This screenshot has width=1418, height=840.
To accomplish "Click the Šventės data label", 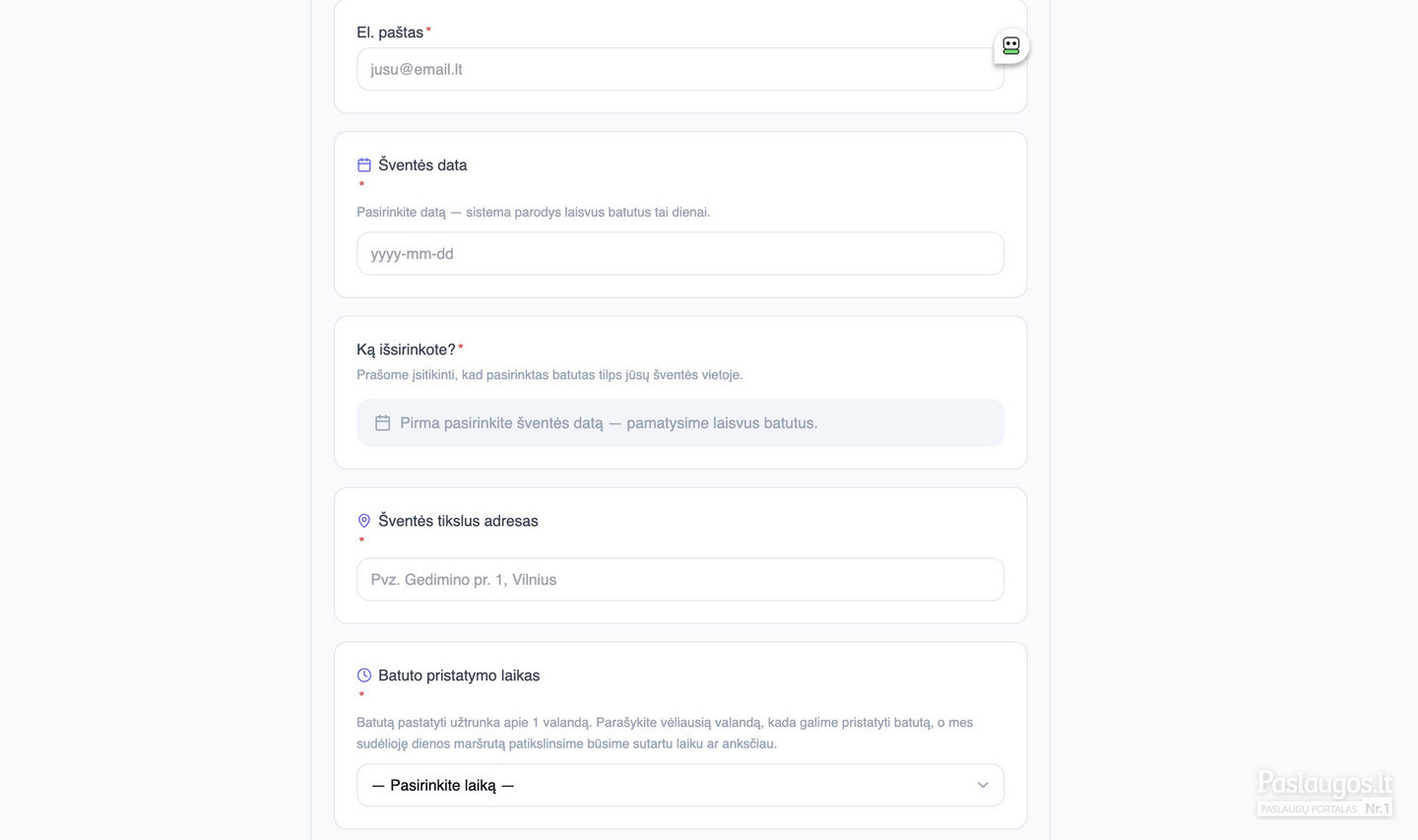I will pos(422,165).
